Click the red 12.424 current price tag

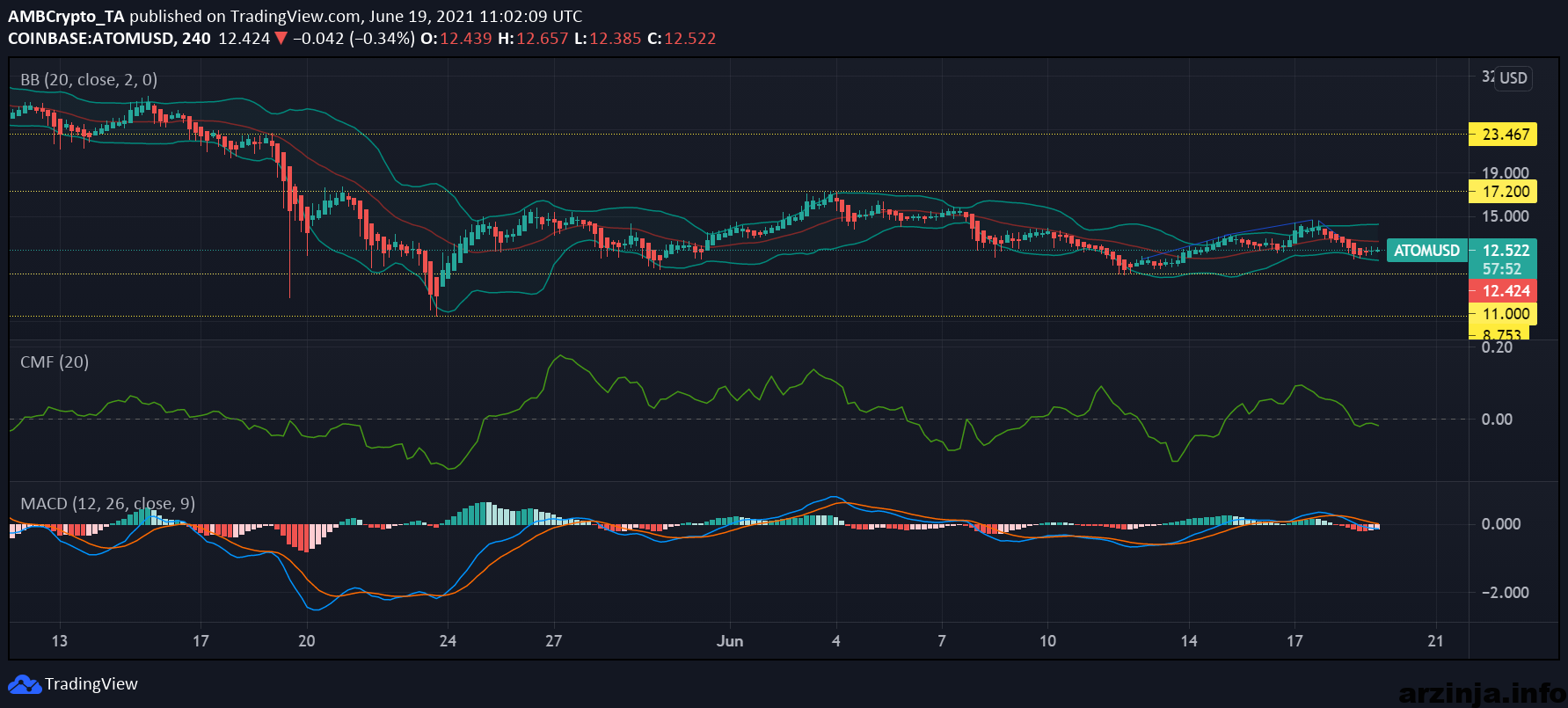click(x=1504, y=291)
